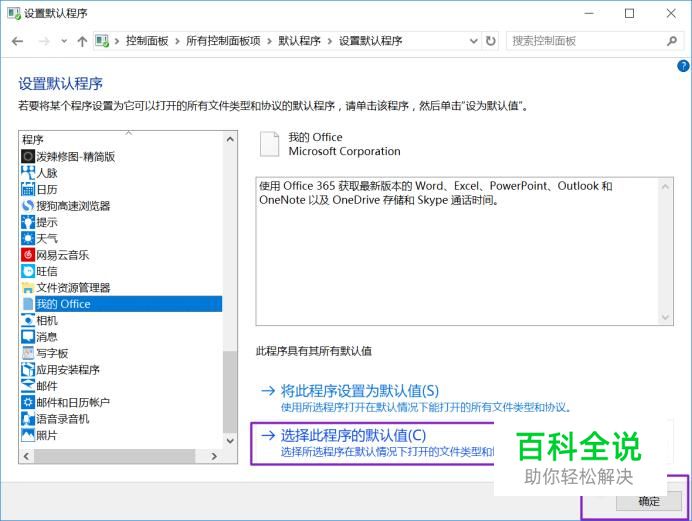Click the 提示 tips lightbulb icon
Image resolution: width=692 pixels, height=521 pixels.
click(x=28, y=222)
